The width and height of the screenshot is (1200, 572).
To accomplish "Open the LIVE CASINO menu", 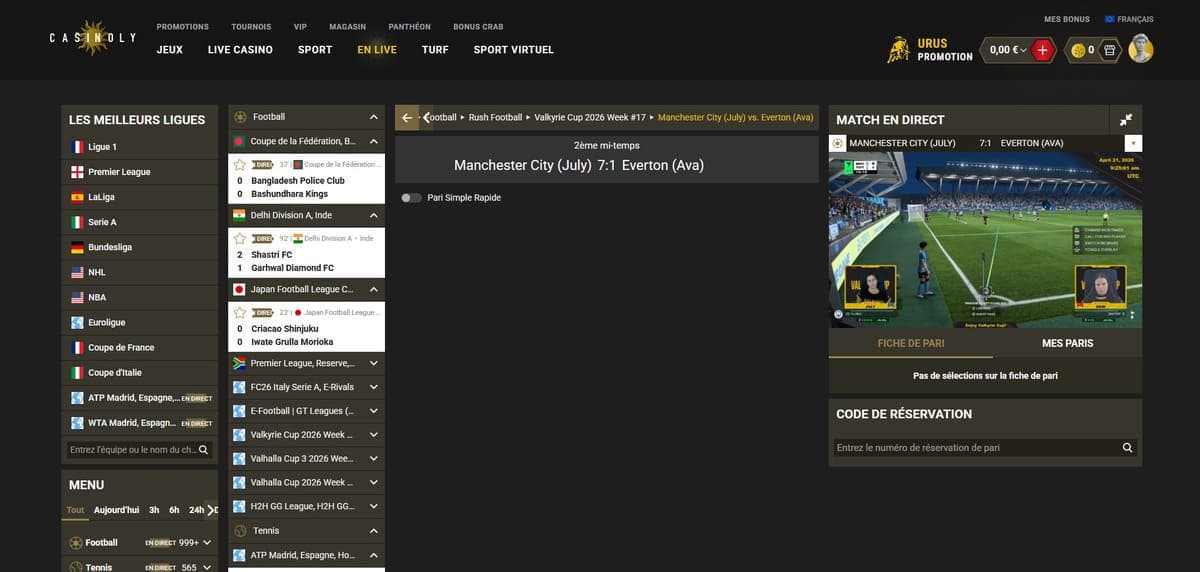I will 240,49.
